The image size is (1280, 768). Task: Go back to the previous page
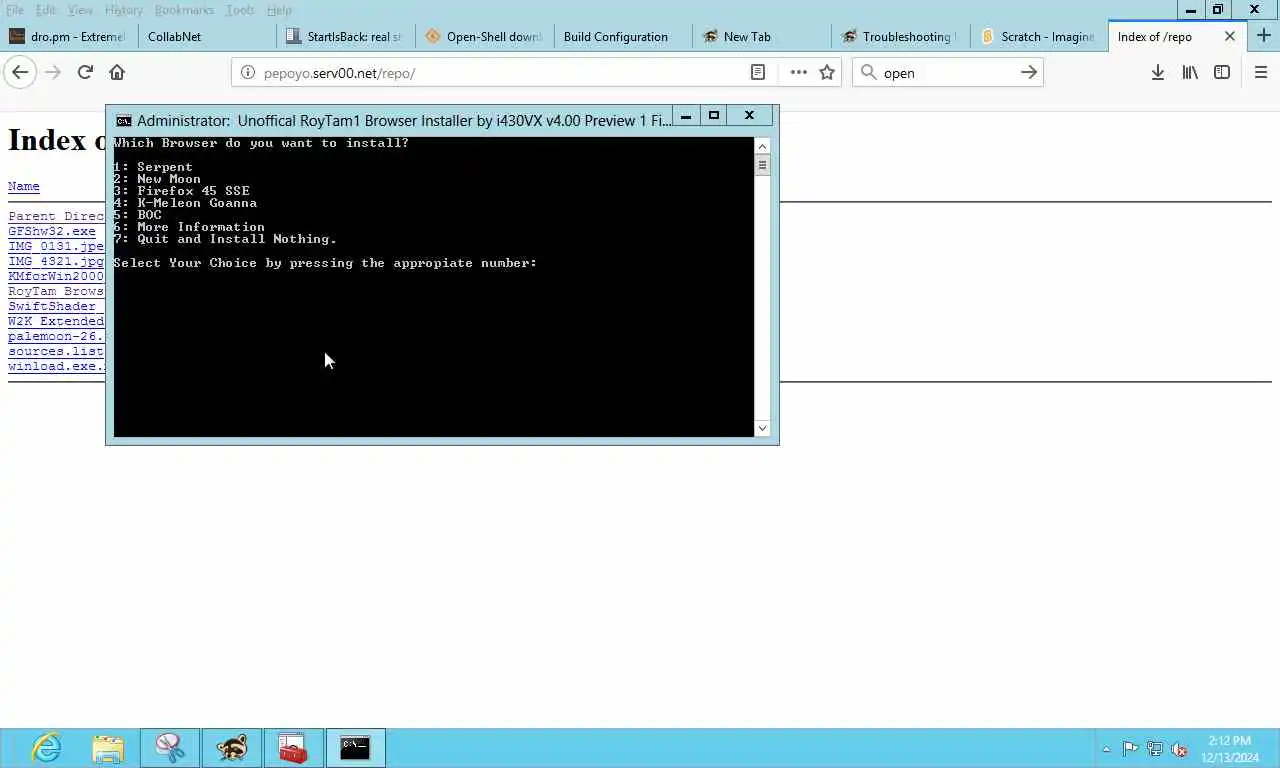(x=20, y=72)
